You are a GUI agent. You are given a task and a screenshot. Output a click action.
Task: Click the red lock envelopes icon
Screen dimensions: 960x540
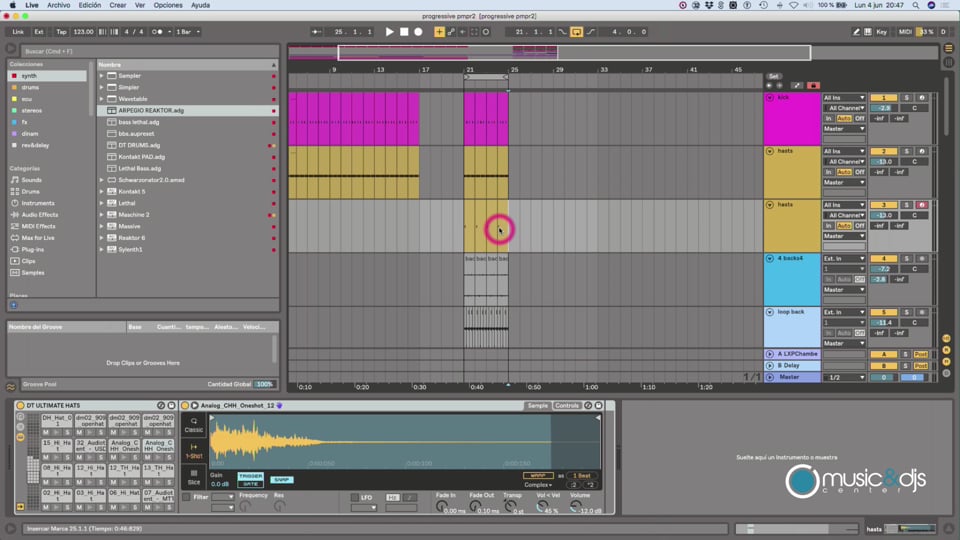(x=813, y=86)
